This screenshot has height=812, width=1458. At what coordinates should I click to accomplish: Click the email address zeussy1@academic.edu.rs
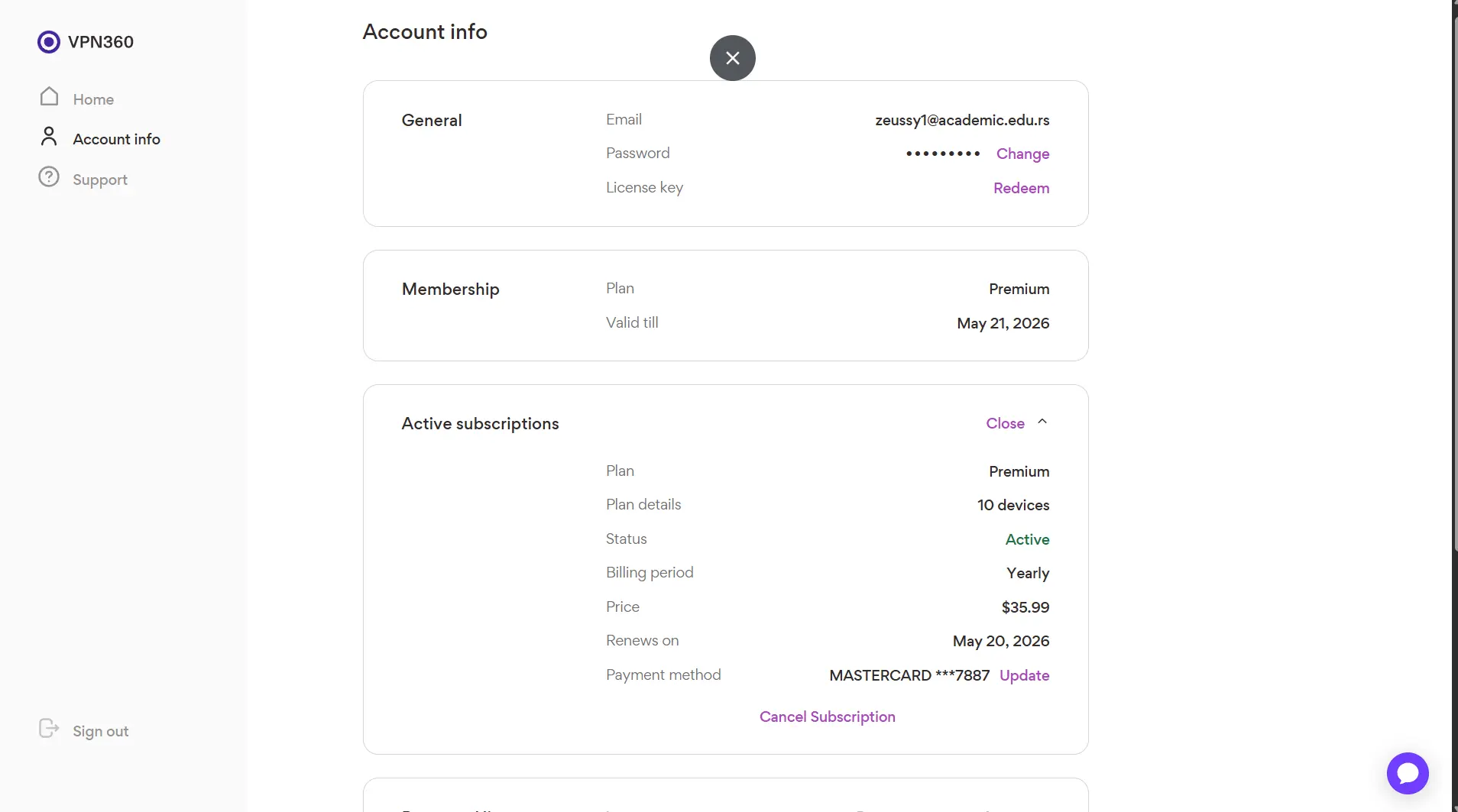click(x=962, y=120)
